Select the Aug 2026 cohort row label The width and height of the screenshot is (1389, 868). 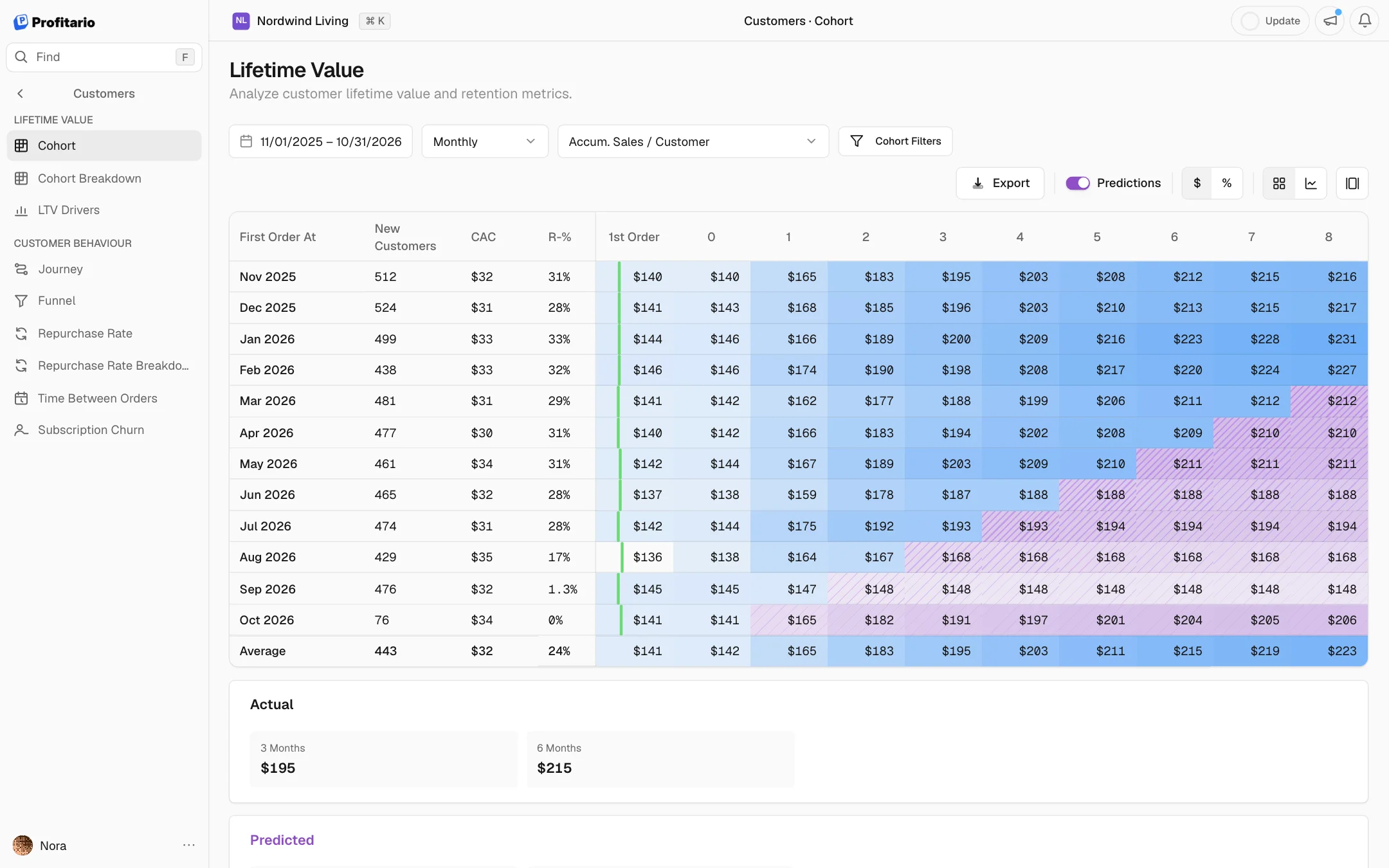pyautogui.click(x=268, y=557)
